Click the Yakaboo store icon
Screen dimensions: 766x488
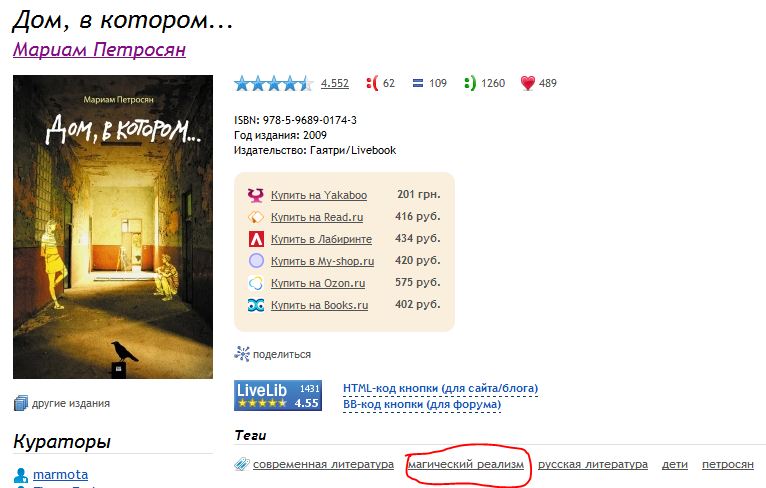[256, 195]
